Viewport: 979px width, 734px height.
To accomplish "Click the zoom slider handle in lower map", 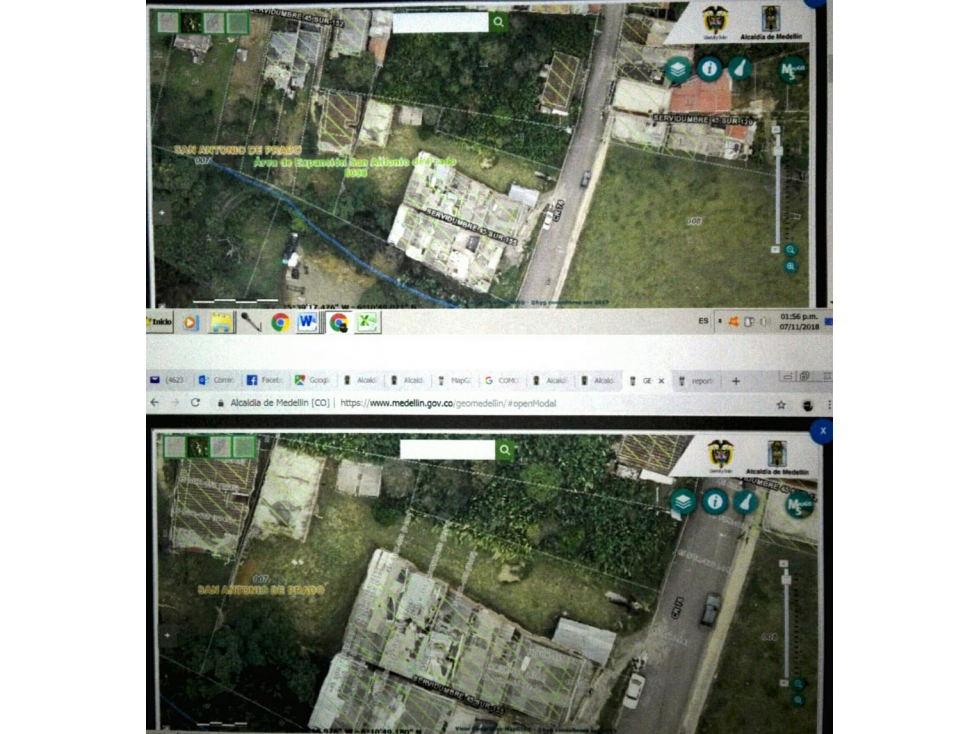I will 785,579.
